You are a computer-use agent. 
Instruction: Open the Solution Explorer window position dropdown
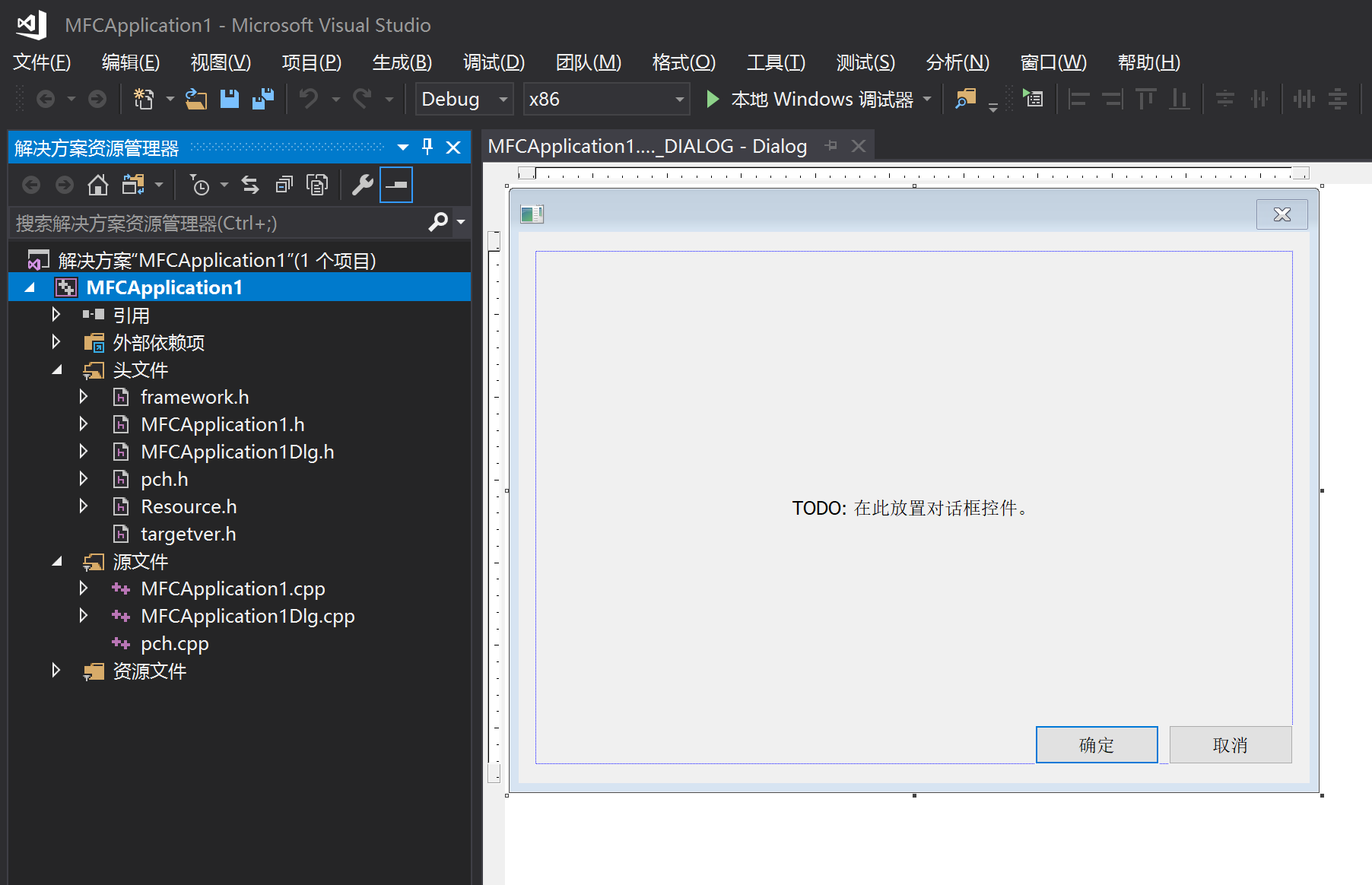tap(403, 147)
